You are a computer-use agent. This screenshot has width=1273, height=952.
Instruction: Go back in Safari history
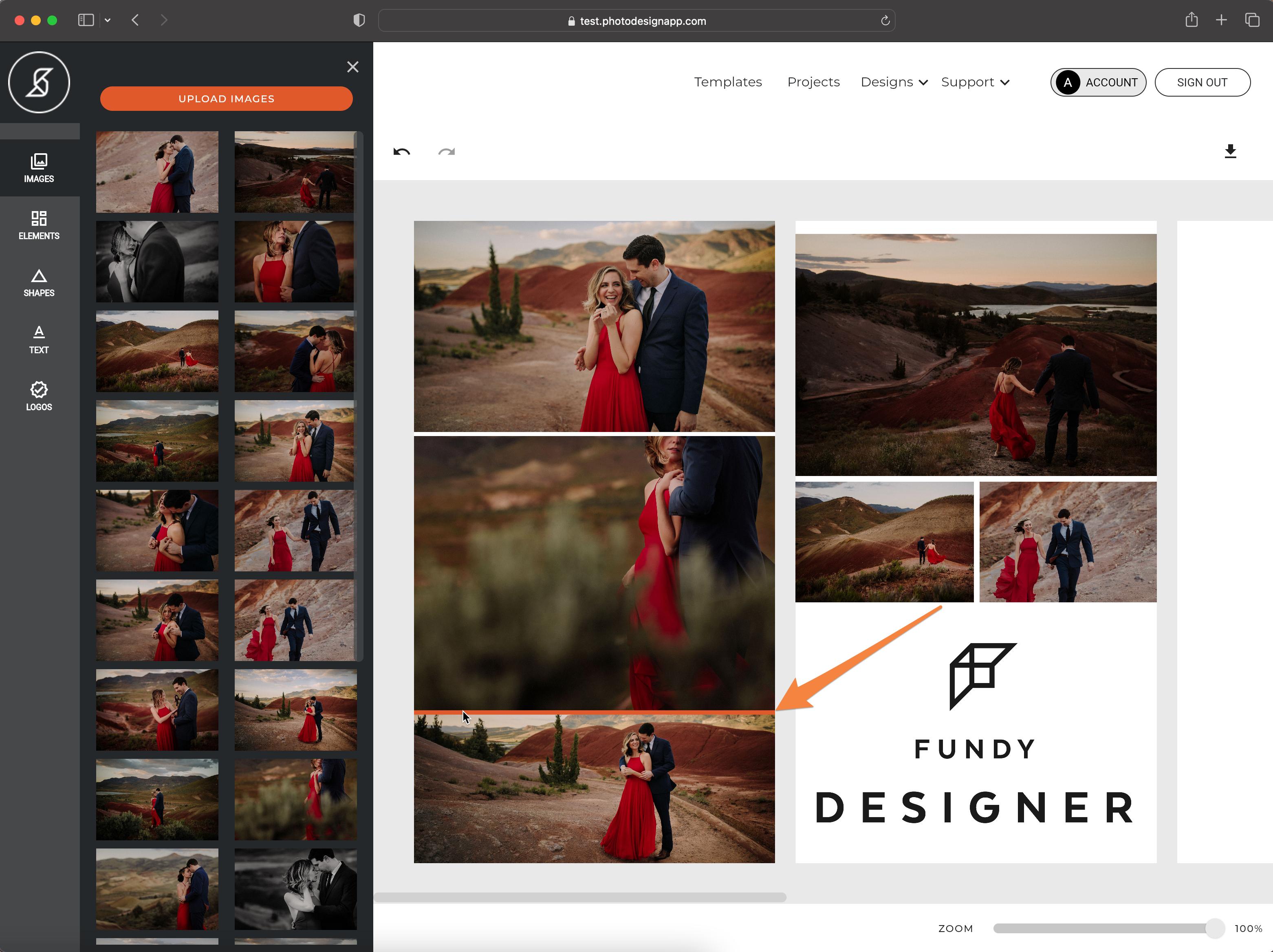tap(135, 20)
